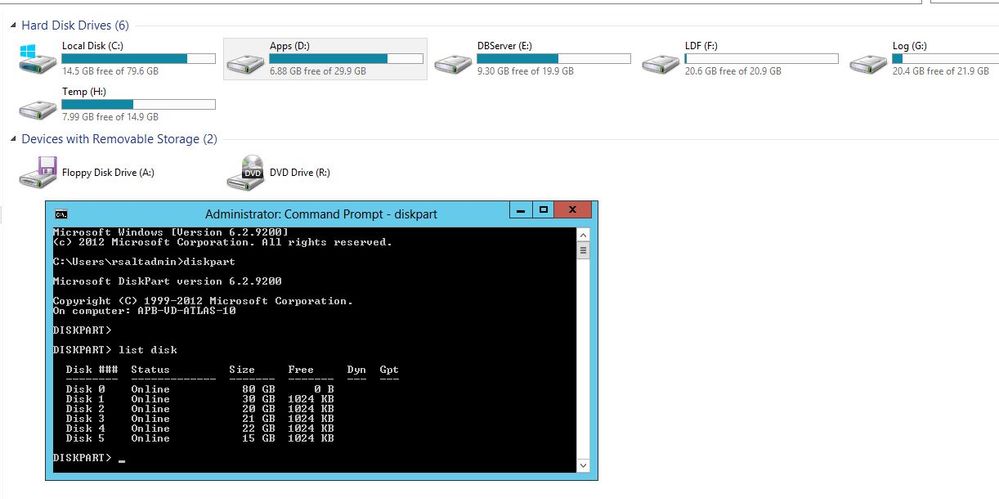Close the Command Prompt window

573,210
